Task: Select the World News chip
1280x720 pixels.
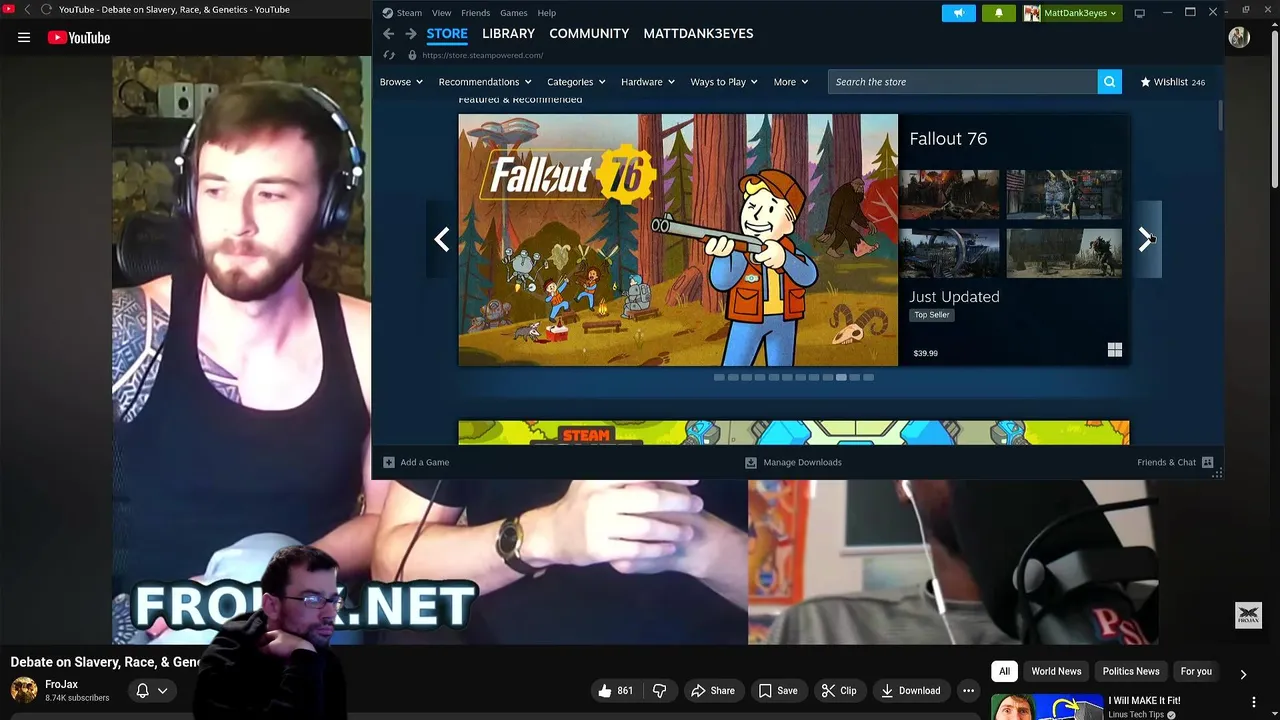Action: click(x=1056, y=671)
